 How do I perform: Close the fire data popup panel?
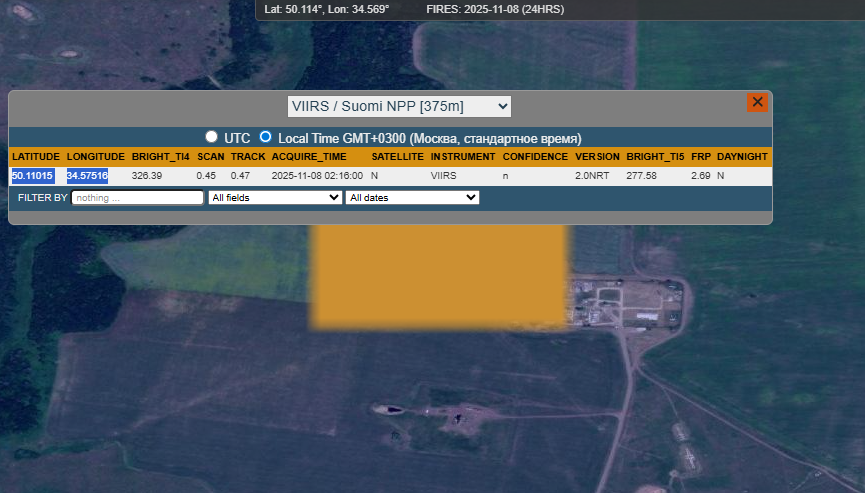click(x=757, y=102)
